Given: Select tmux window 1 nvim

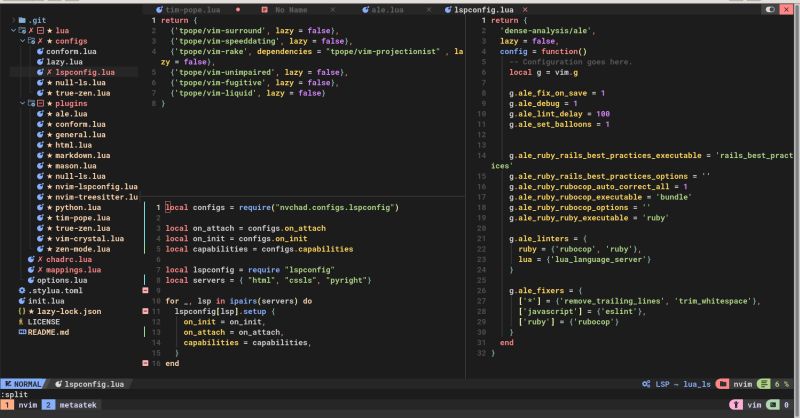Looking at the screenshot, I should [20, 405].
